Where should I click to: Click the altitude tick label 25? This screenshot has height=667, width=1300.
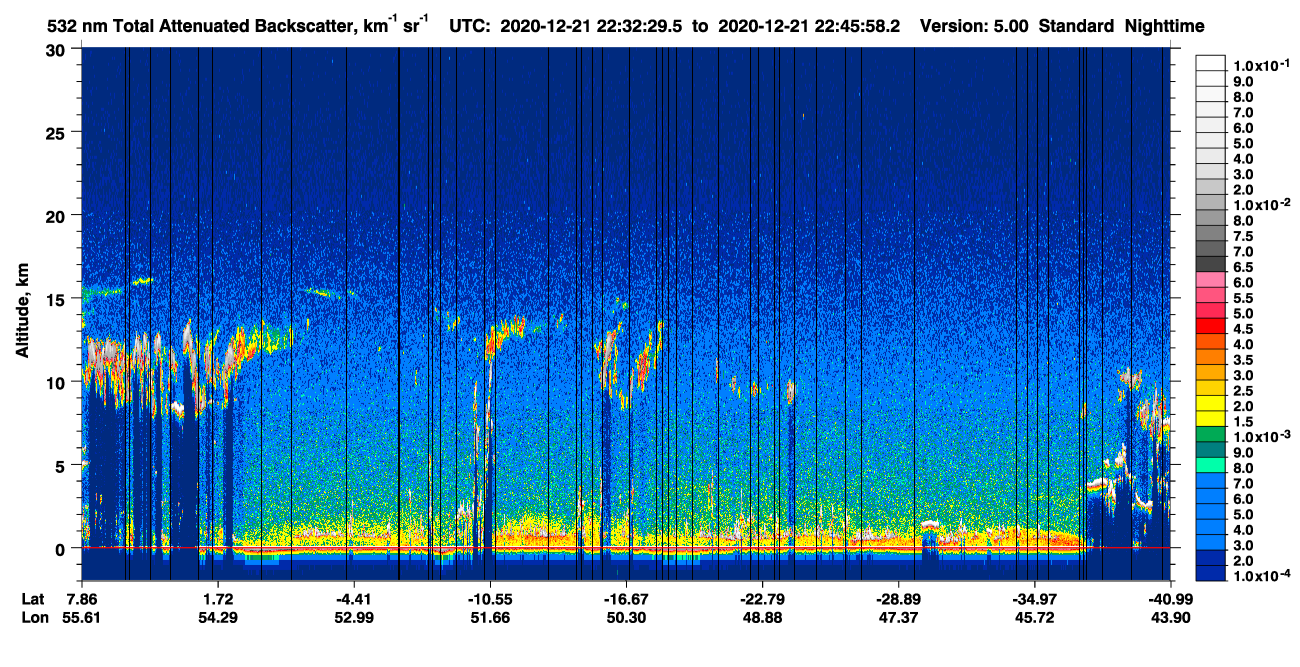(58, 132)
